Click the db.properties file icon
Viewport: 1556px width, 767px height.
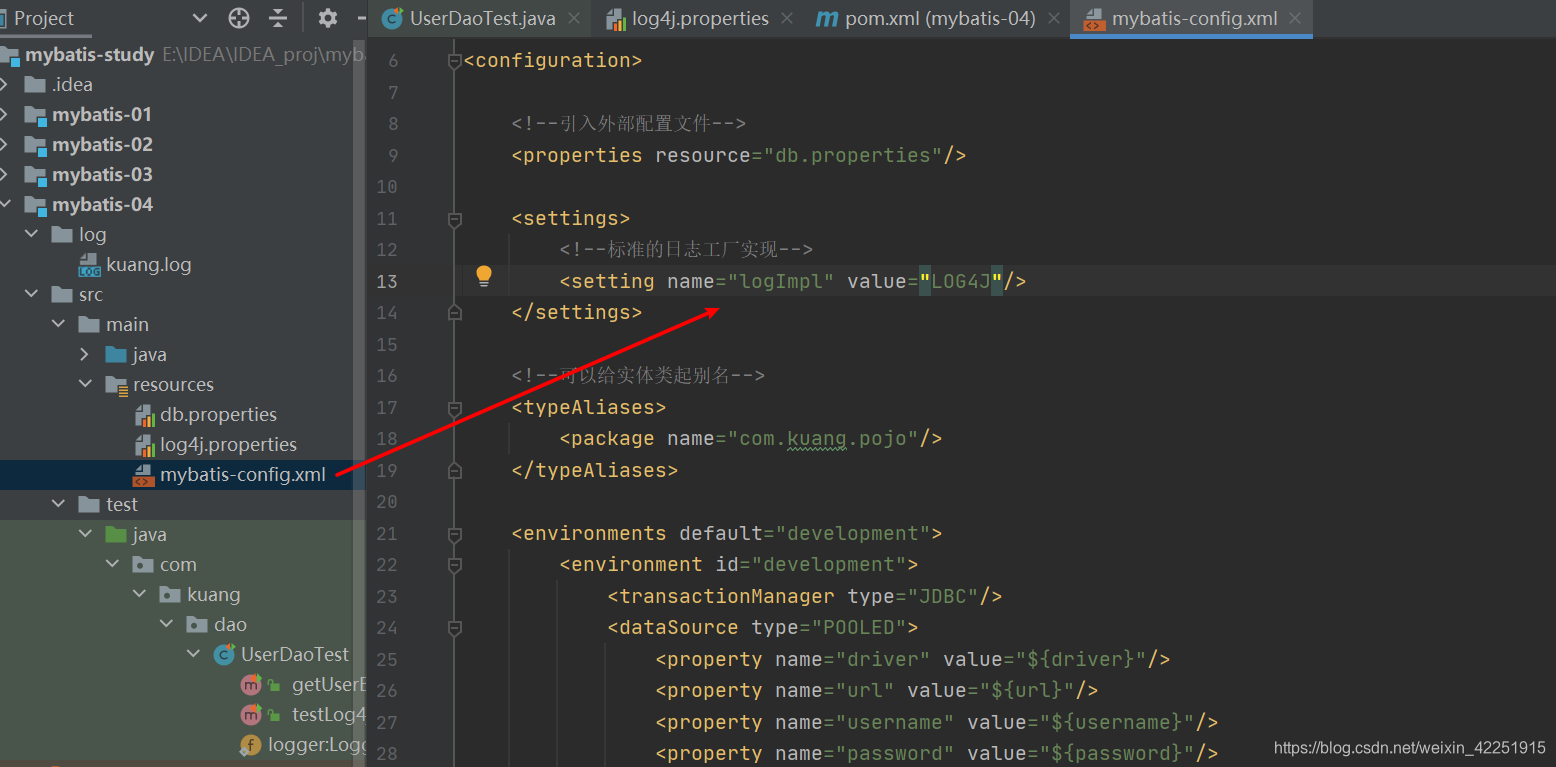pos(144,415)
